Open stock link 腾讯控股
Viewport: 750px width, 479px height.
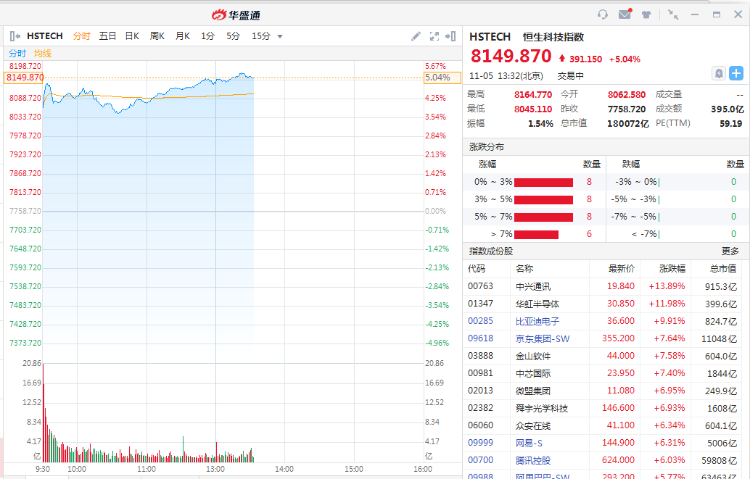pos(533,460)
